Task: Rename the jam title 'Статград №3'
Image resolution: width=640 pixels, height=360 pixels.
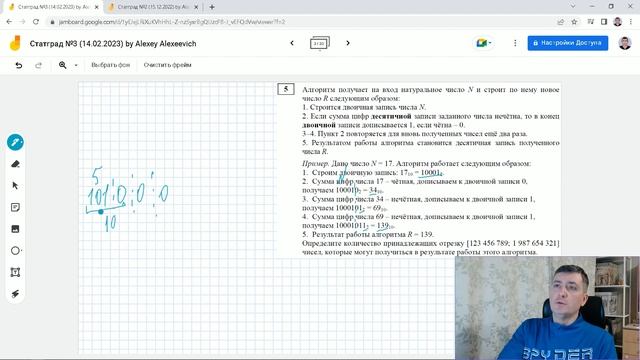Action: (113, 44)
